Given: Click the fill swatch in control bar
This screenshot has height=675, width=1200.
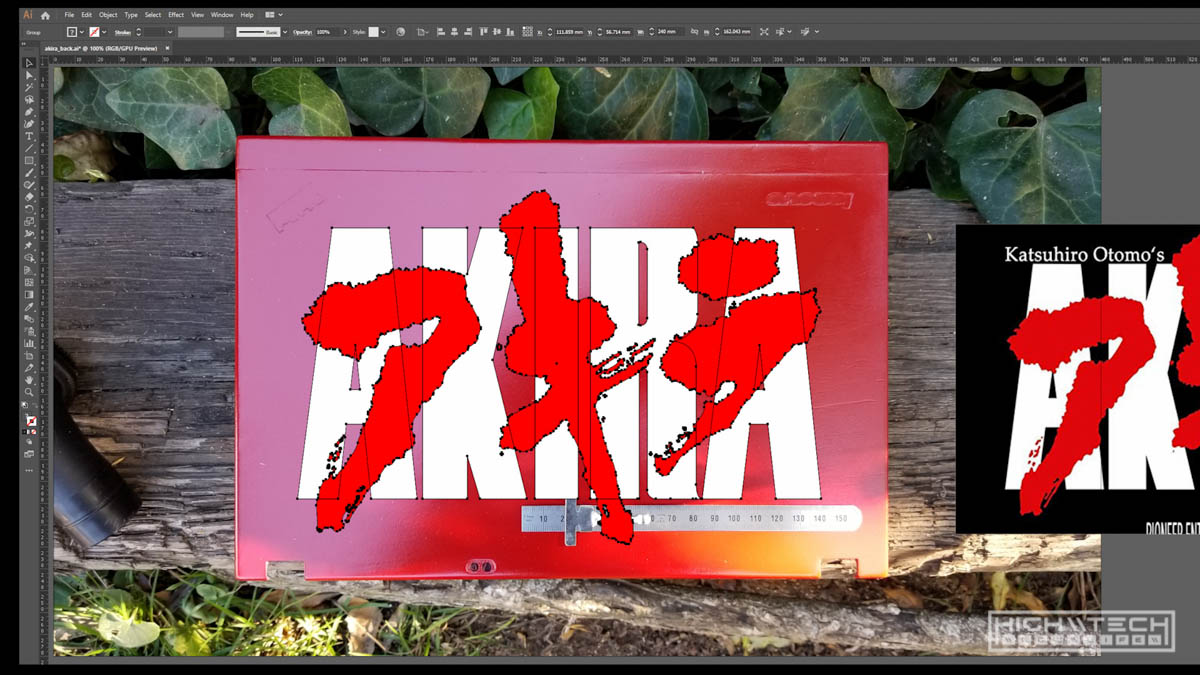Looking at the screenshot, I should click(x=72, y=32).
